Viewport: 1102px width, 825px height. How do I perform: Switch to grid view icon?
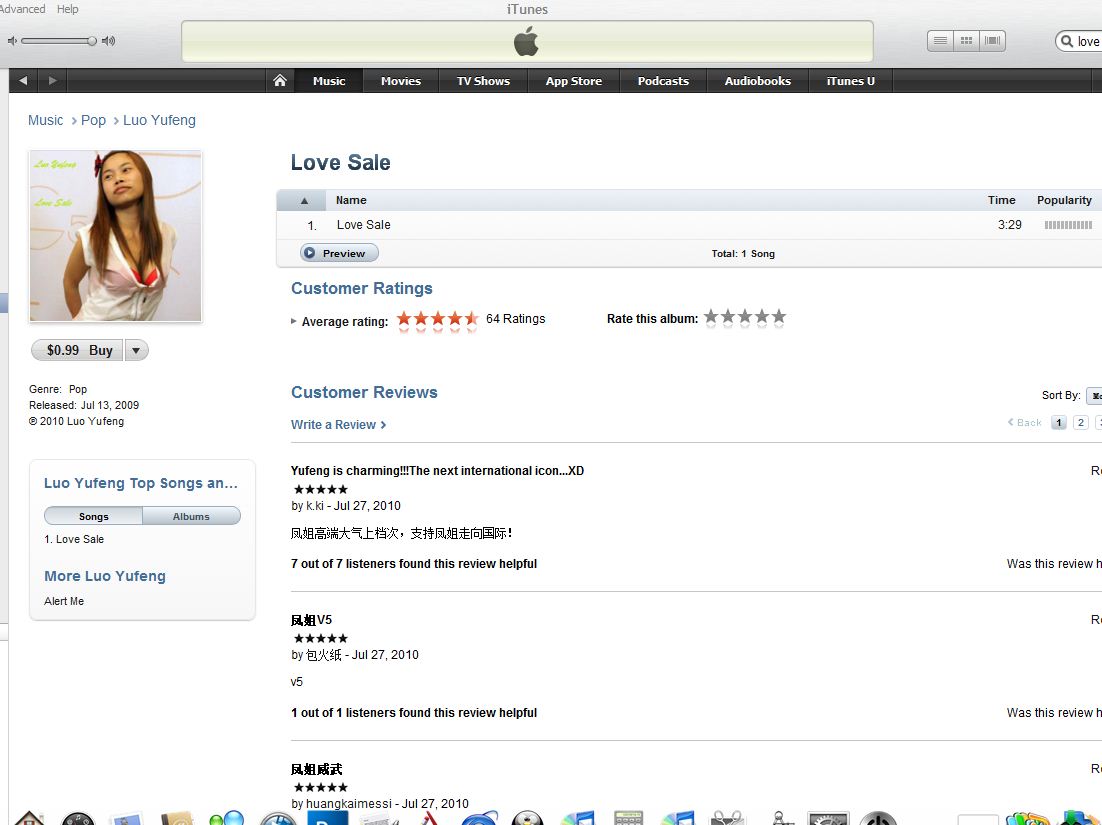[966, 41]
